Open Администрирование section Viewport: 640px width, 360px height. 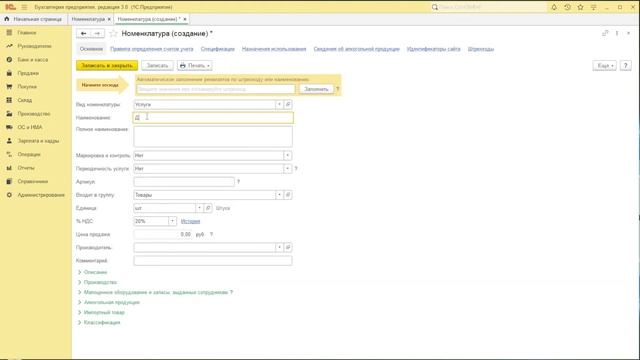(41, 195)
